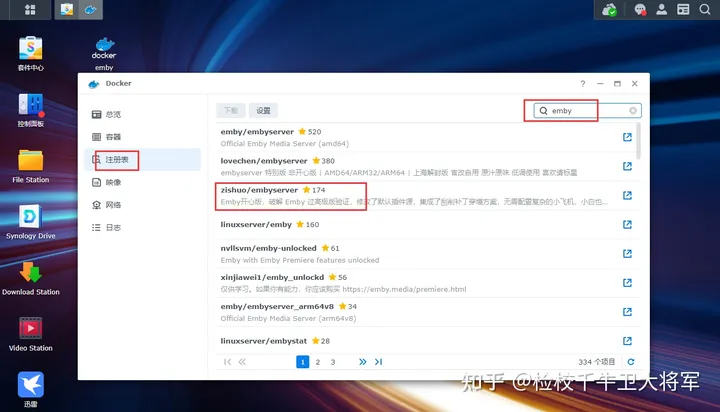Go to previous results page arrow
This screenshot has width=720, height=412.
click(242, 362)
